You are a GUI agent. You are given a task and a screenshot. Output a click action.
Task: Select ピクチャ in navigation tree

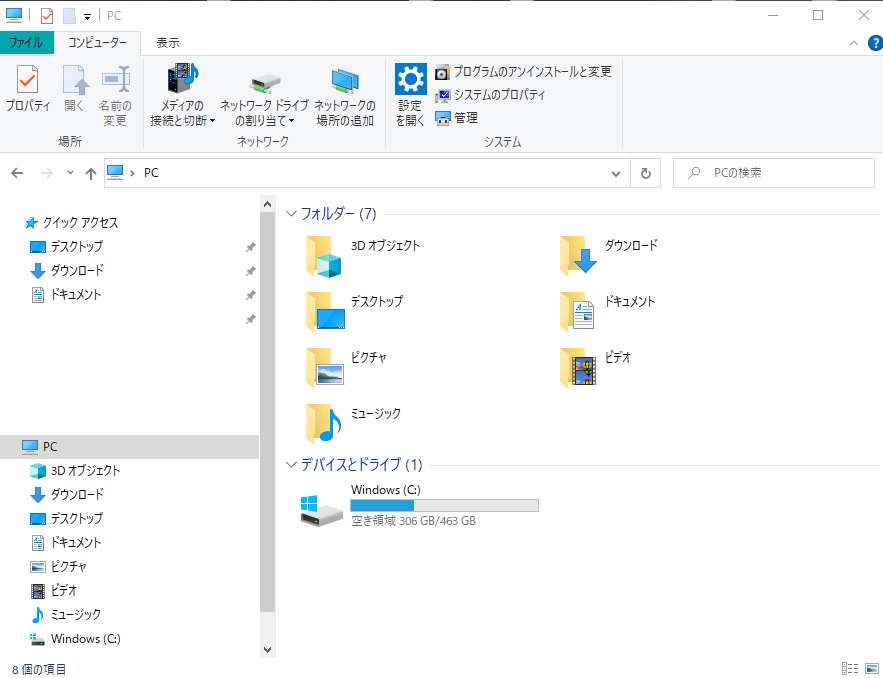tap(69, 567)
